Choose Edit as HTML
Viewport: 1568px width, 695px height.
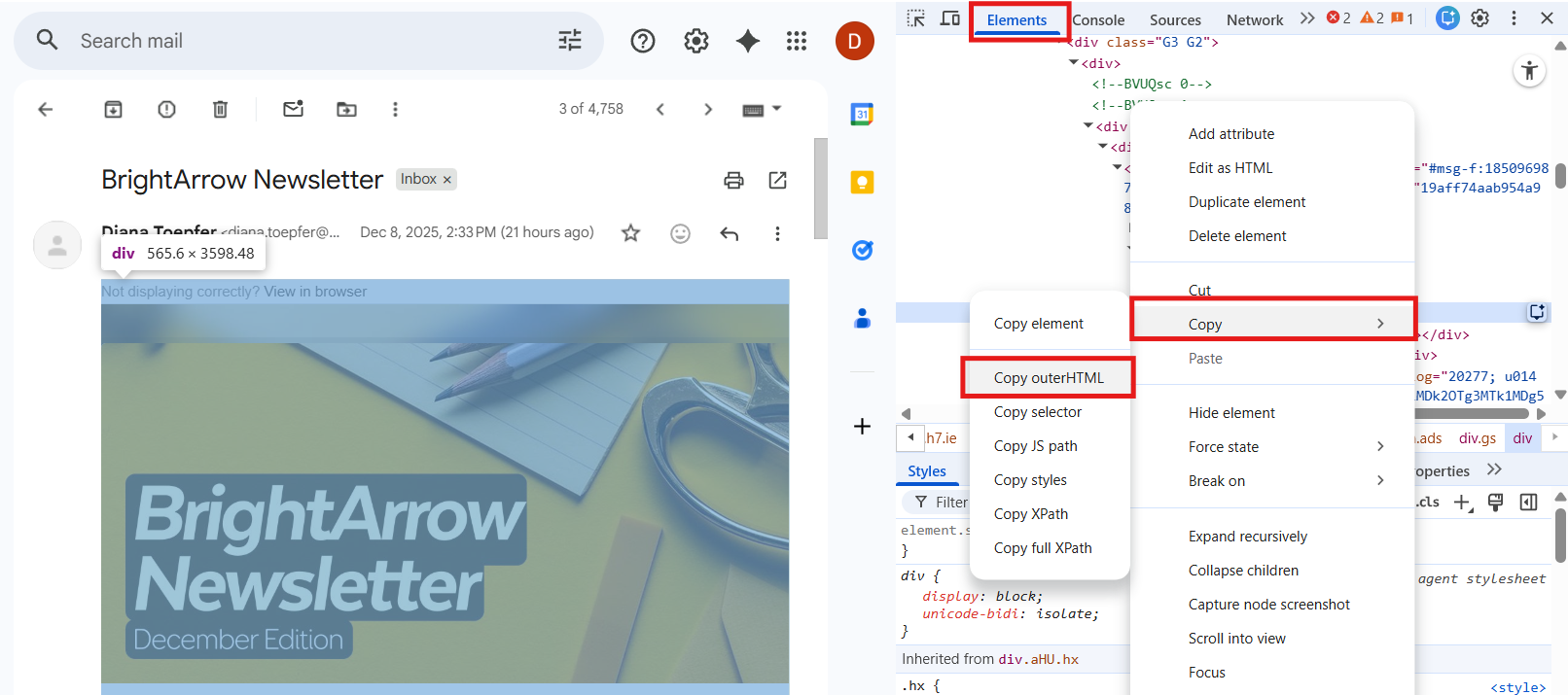1272,168
